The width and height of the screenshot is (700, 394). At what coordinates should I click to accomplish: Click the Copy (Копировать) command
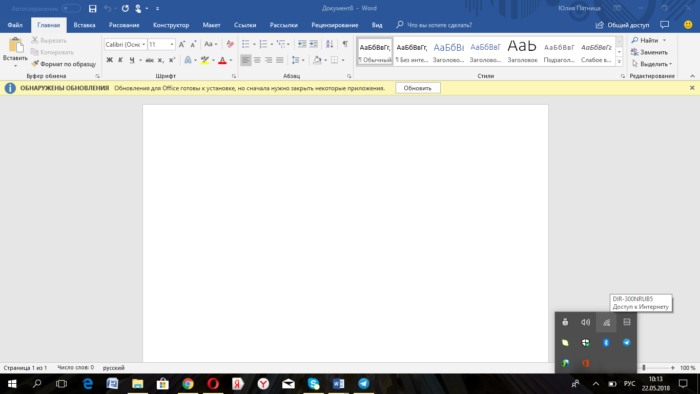coord(52,52)
